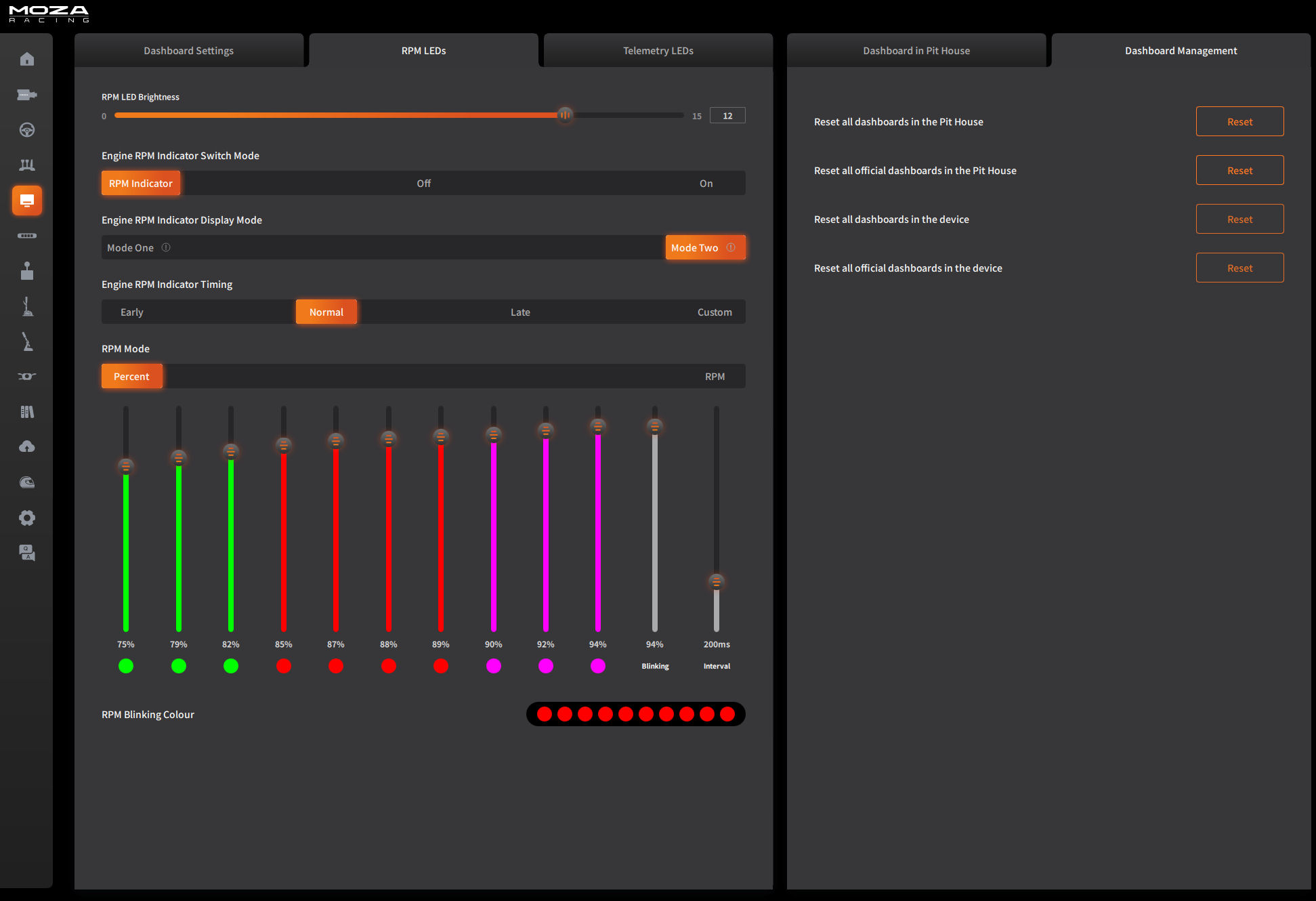
Task: Open the Home page in sidebar
Action: (27, 60)
